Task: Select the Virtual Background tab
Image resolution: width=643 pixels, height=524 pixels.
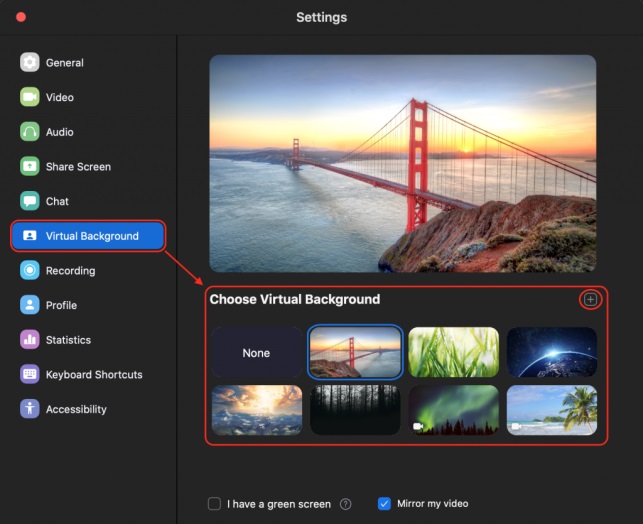Action: (88, 236)
